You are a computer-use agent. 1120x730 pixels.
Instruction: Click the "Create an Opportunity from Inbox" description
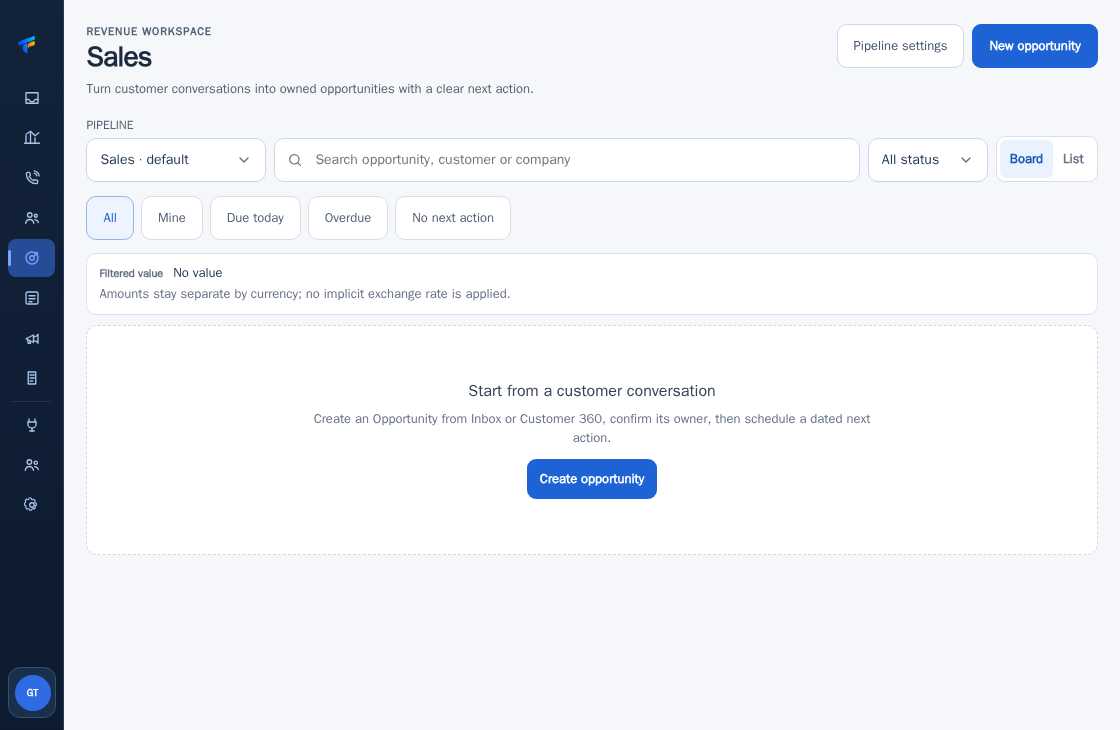point(591,428)
